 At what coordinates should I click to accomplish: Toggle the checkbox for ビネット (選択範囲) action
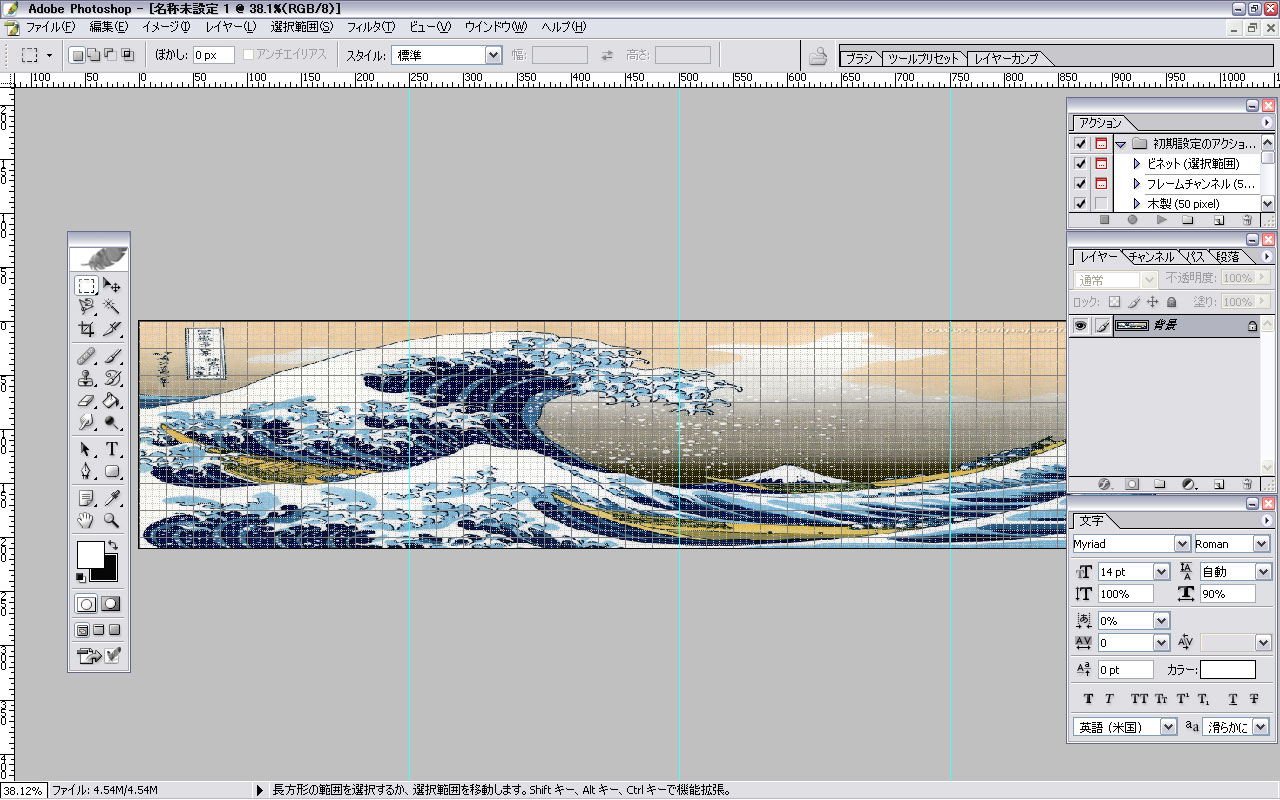(x=1080, y=164)
